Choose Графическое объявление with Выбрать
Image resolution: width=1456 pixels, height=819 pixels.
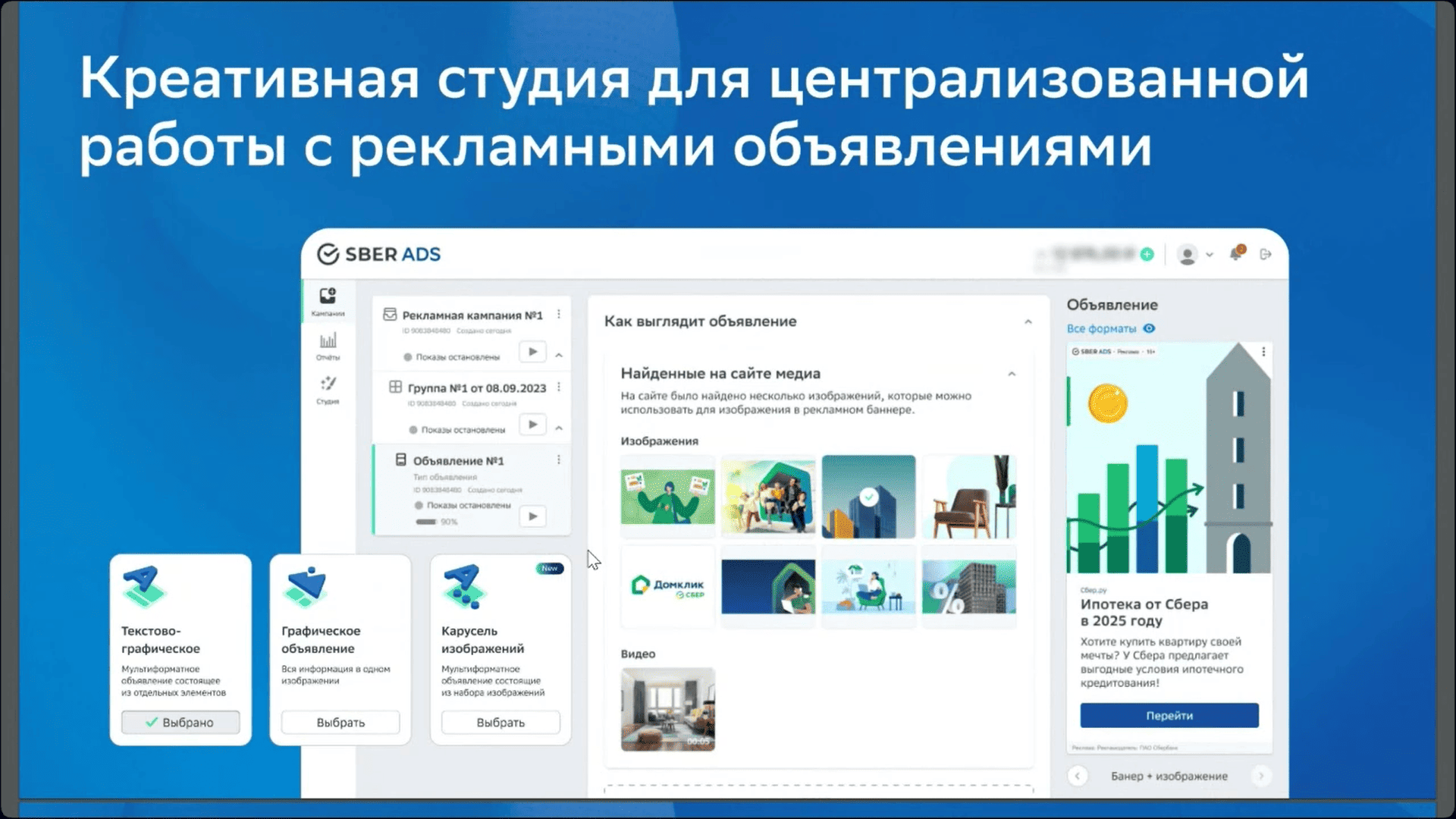click(340, 722)
